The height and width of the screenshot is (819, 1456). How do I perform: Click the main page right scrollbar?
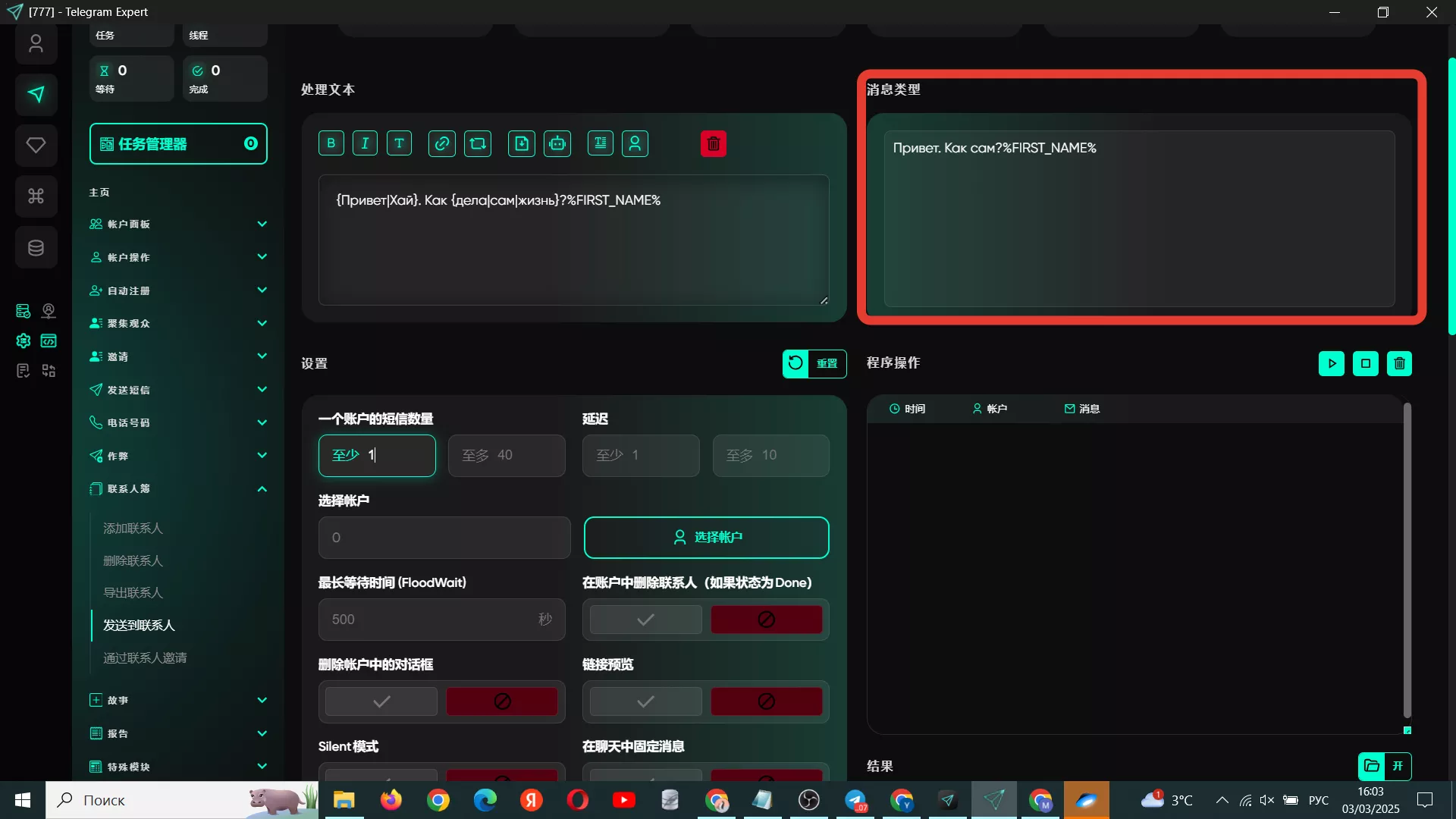[x=1451, y=196]
